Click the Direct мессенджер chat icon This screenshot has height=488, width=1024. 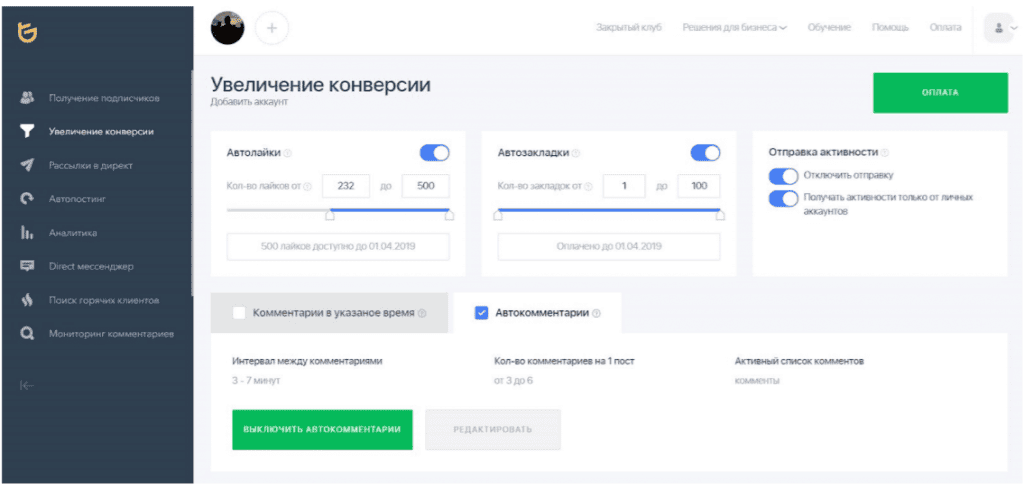point(27,267)
